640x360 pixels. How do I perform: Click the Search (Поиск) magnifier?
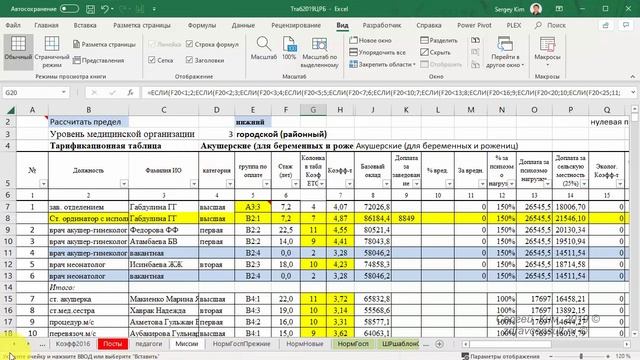coord(538,25)
